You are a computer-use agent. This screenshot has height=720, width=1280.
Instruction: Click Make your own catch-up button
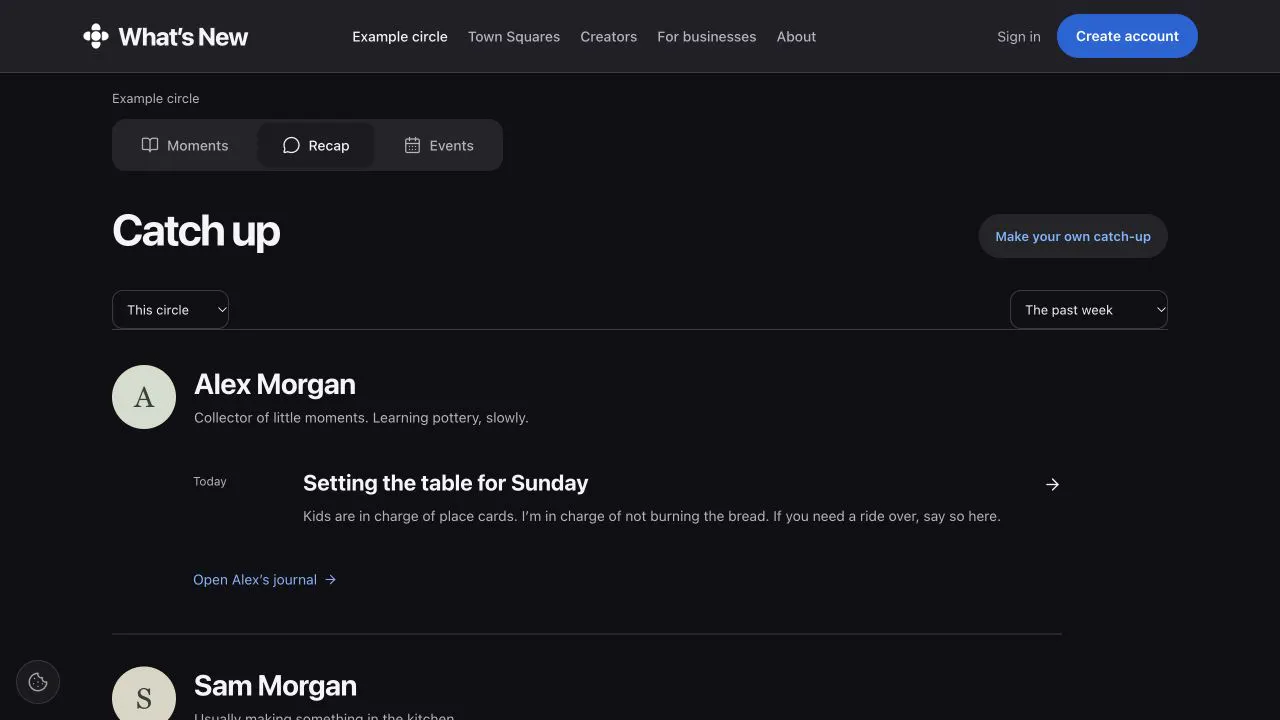(x=1073, y=236)
